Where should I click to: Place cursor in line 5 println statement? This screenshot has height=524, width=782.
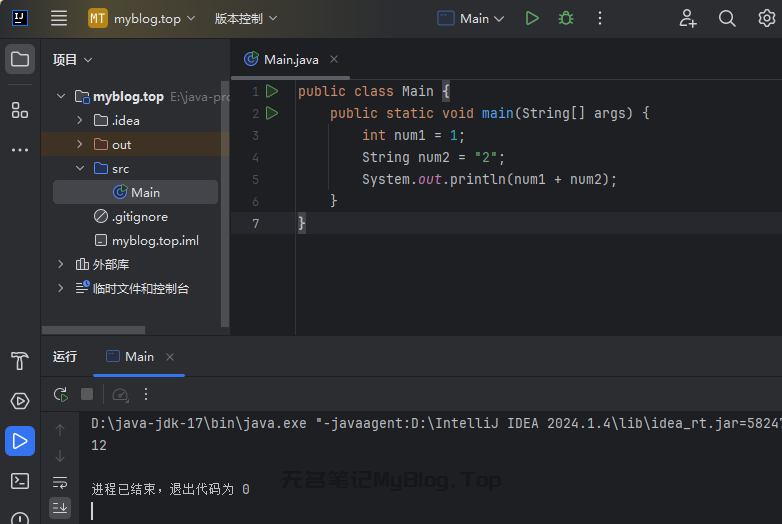pos(489,179)
